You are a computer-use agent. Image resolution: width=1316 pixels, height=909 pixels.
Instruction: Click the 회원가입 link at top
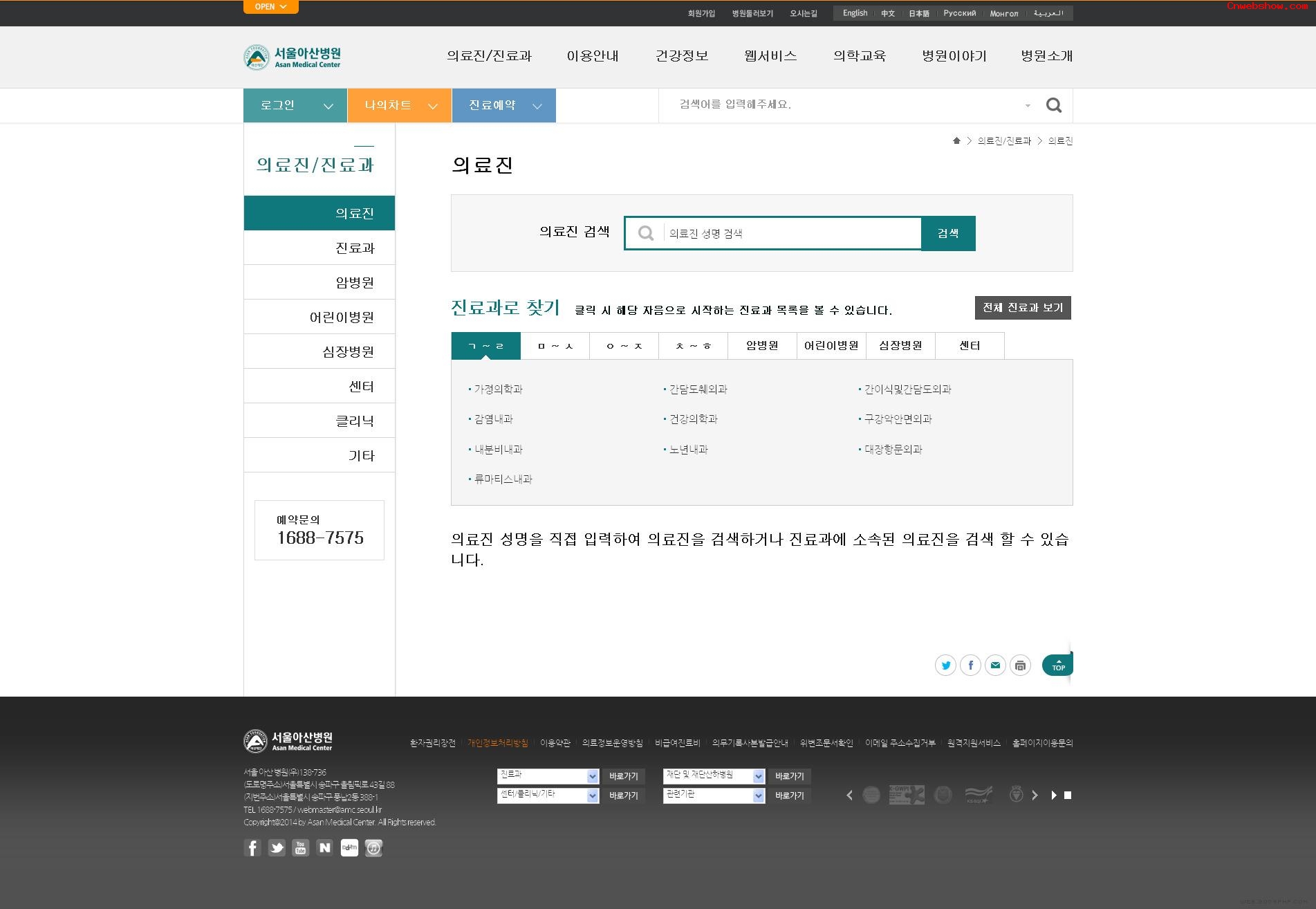click(701, 13)
